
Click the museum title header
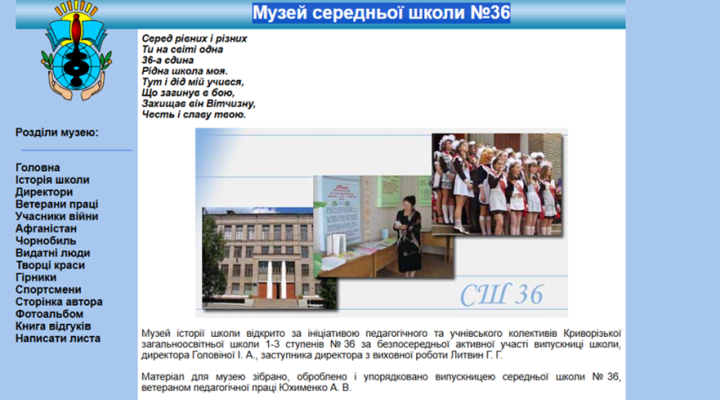[381, 13]
